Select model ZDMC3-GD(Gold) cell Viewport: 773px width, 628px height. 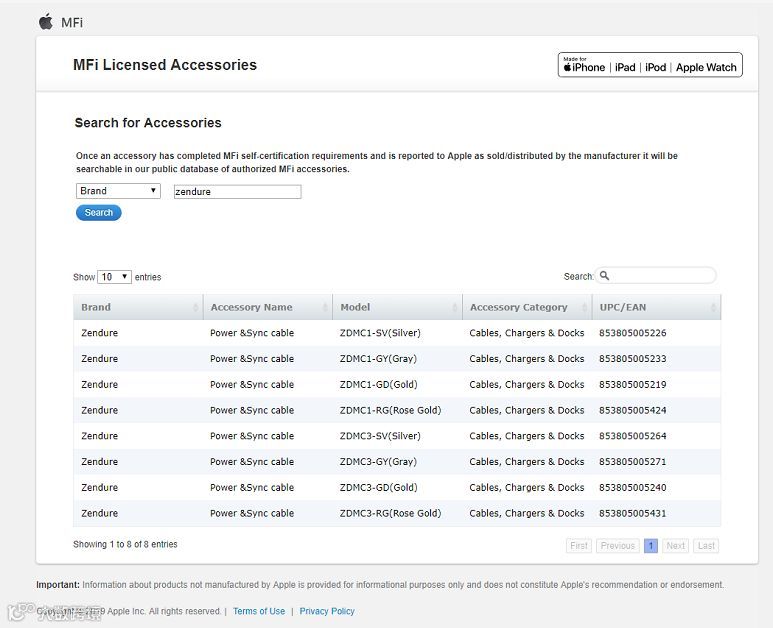(x=379, y=488)
